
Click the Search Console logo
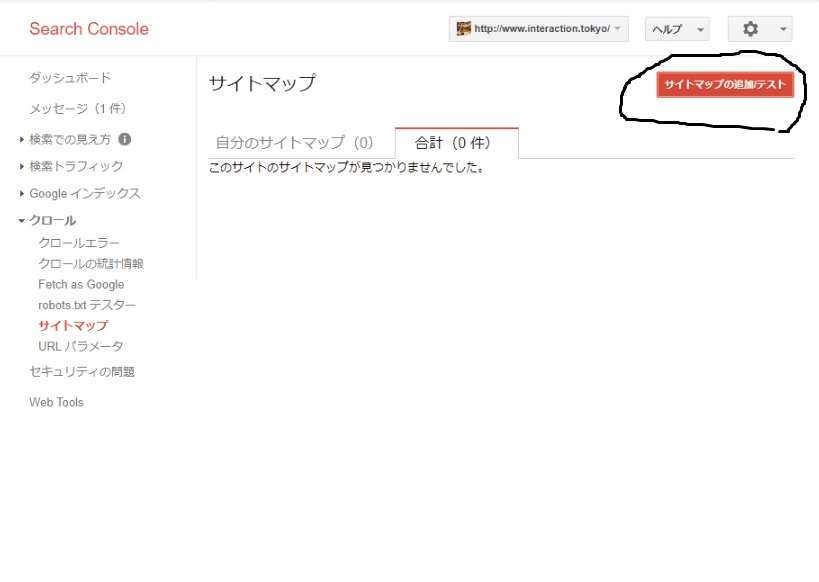89,29
